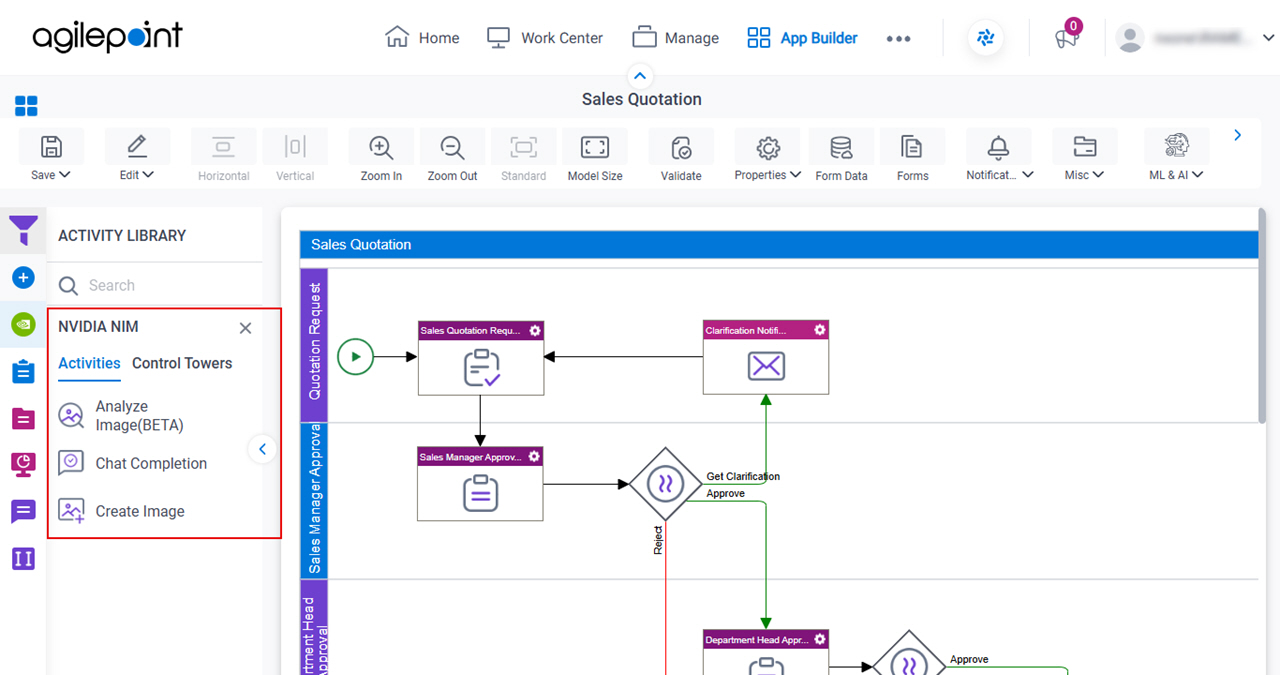Click the AgilePoint logo
The height and width of the screenshot is (675, 1280).
click(x=107, y=38)
